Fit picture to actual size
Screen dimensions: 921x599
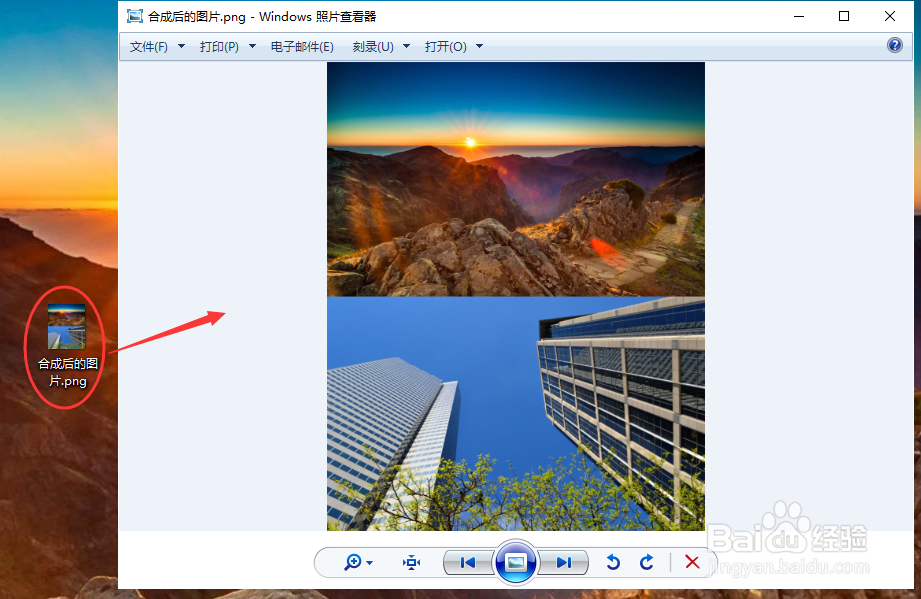[x=411, y=563]
